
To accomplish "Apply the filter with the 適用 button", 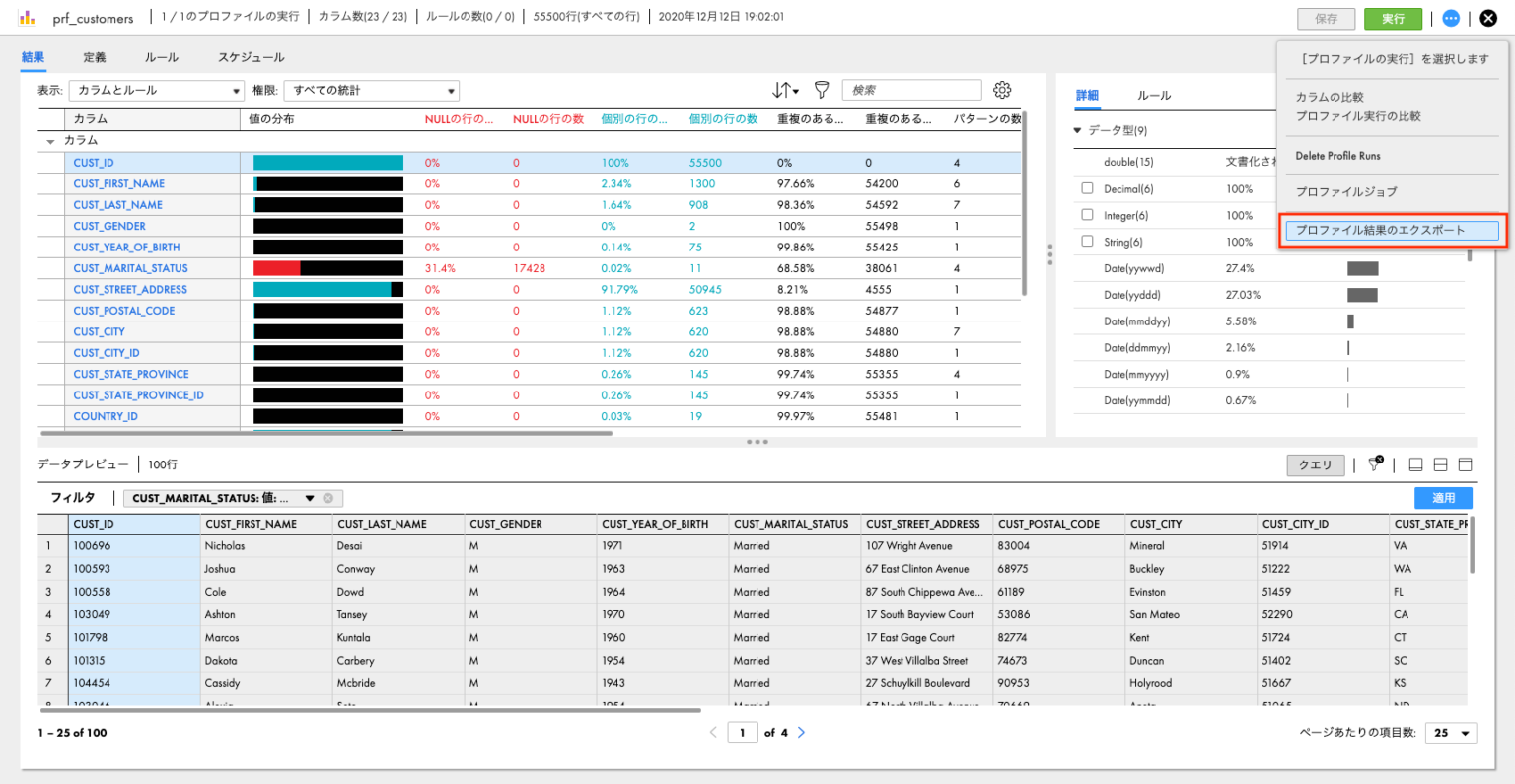I will click(x=1443, y=498).
